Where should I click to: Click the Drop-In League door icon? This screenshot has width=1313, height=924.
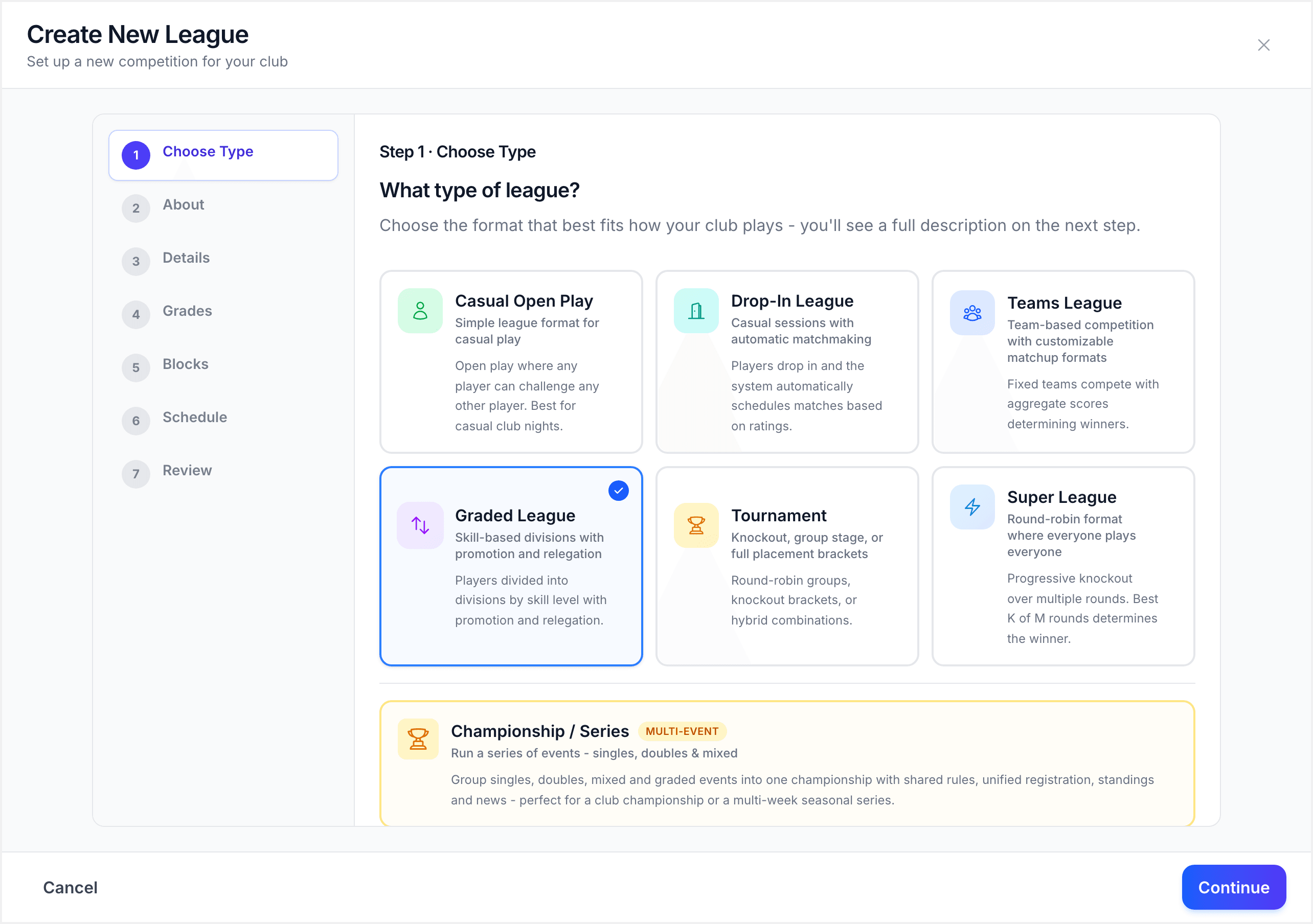click(696, 311)
